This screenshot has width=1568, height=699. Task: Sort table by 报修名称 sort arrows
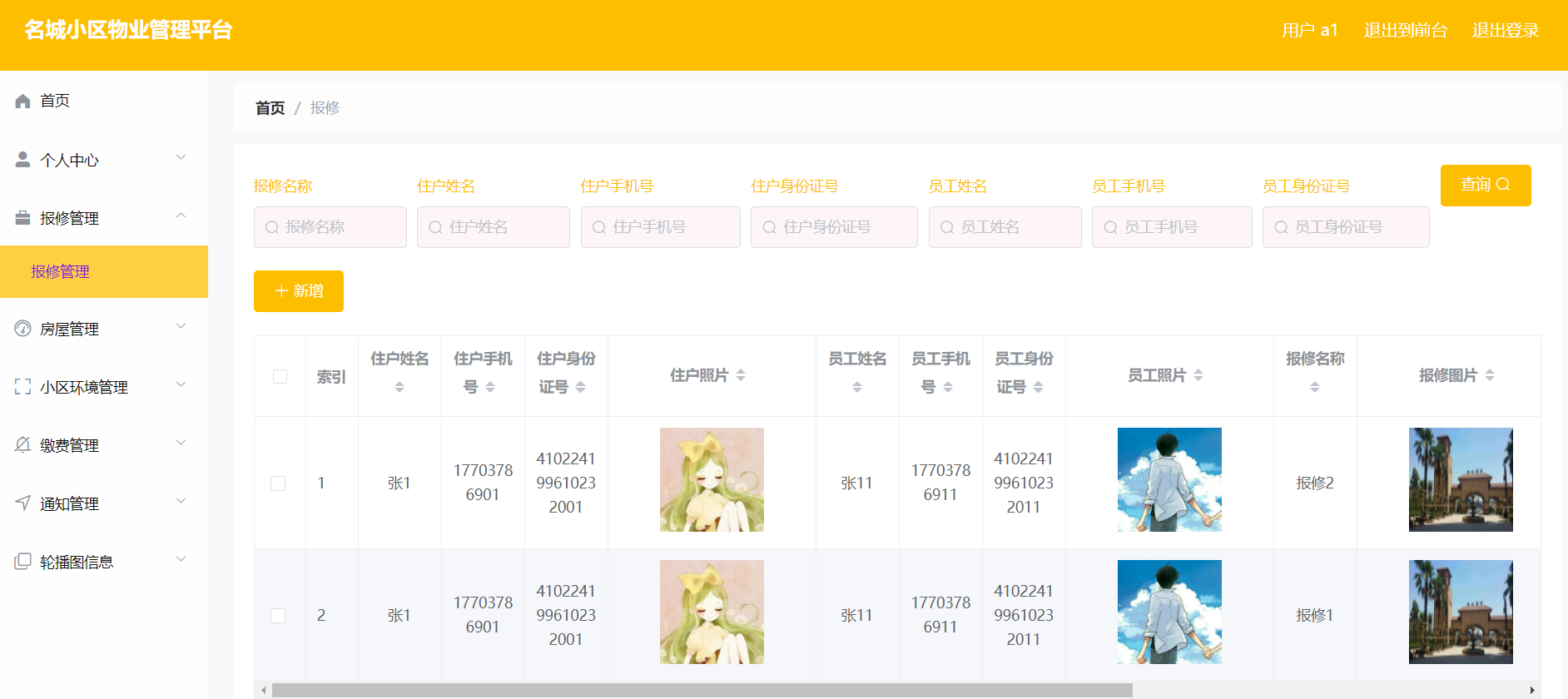point(1315,387)
